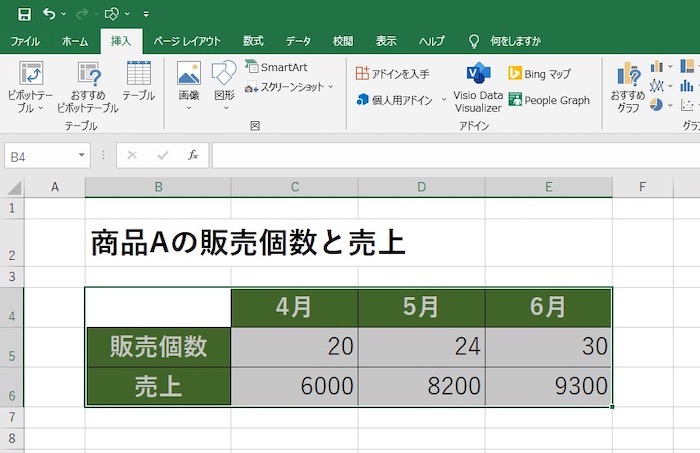This screenshot has width=700, height=453.
Task: Click the formula enter checkmark icon
Action: [163, 155]
